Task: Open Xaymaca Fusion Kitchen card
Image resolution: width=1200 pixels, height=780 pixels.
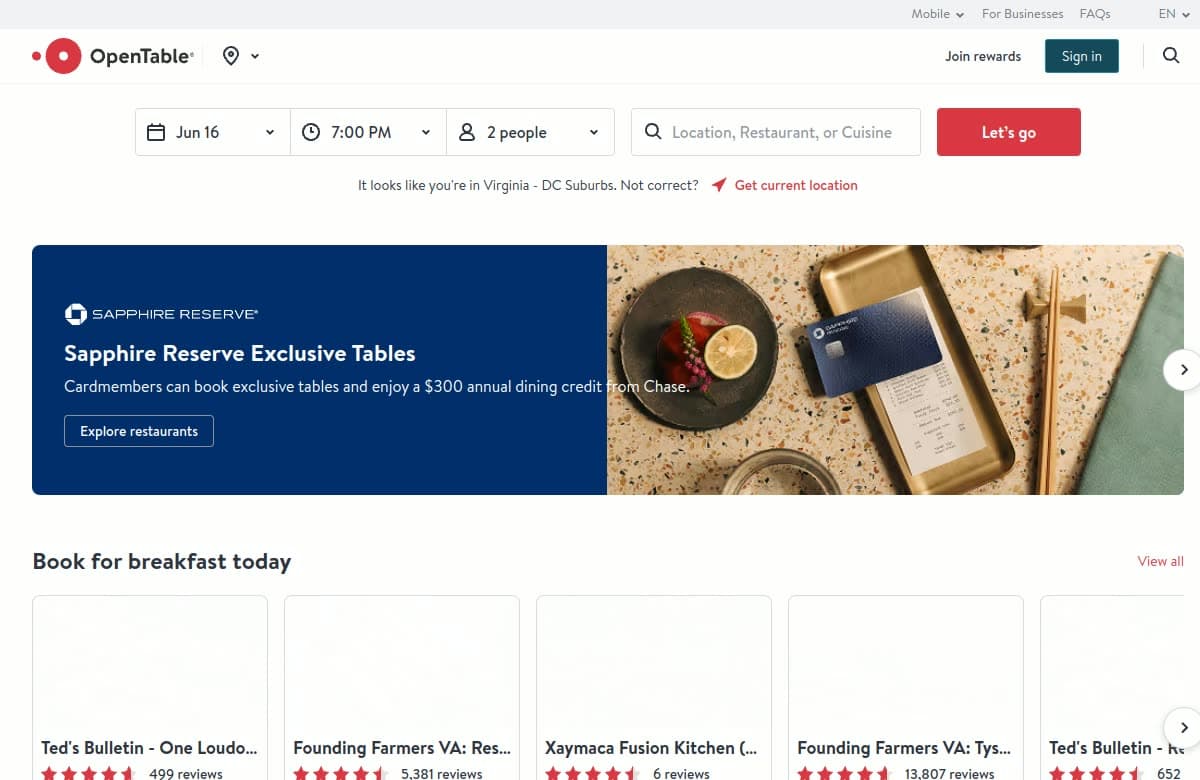Action: [654, 688]
